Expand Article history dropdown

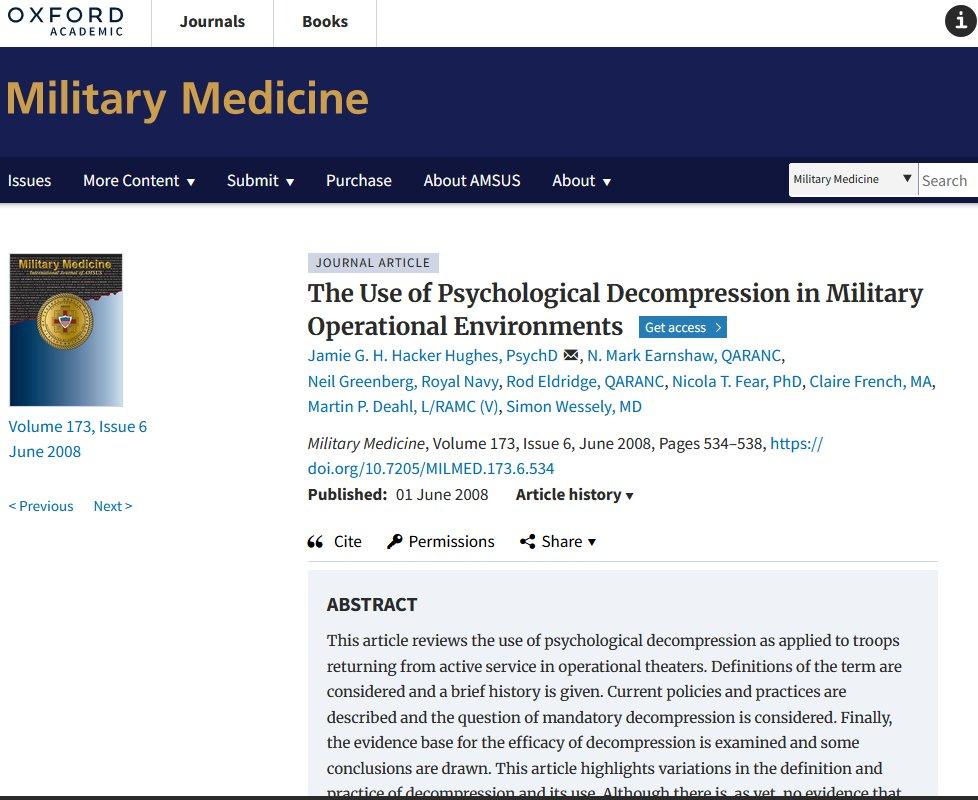[x=574, y=494]
